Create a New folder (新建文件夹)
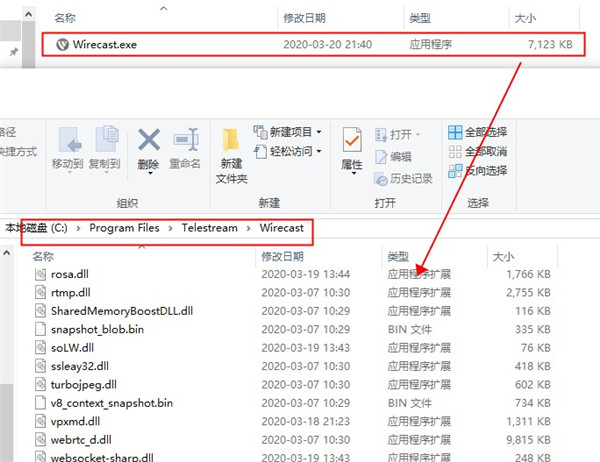 [231, 156]
